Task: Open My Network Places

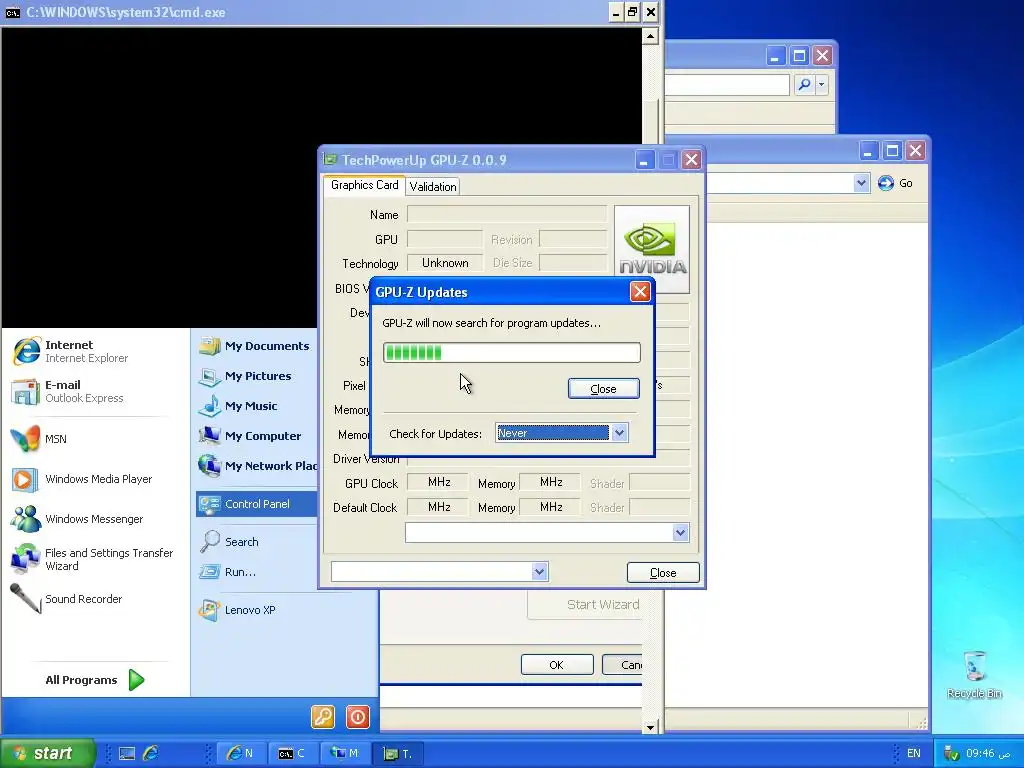Action: click(x=257, y=466)
